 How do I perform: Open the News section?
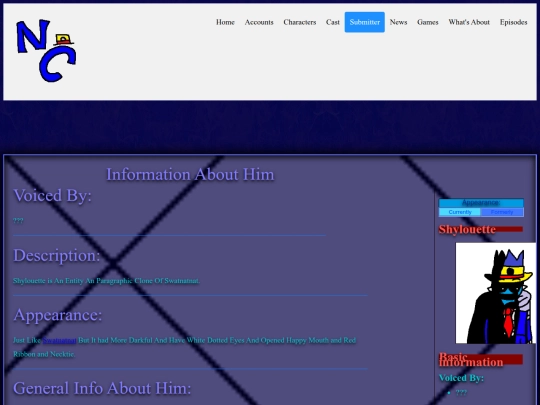[398, 22]
